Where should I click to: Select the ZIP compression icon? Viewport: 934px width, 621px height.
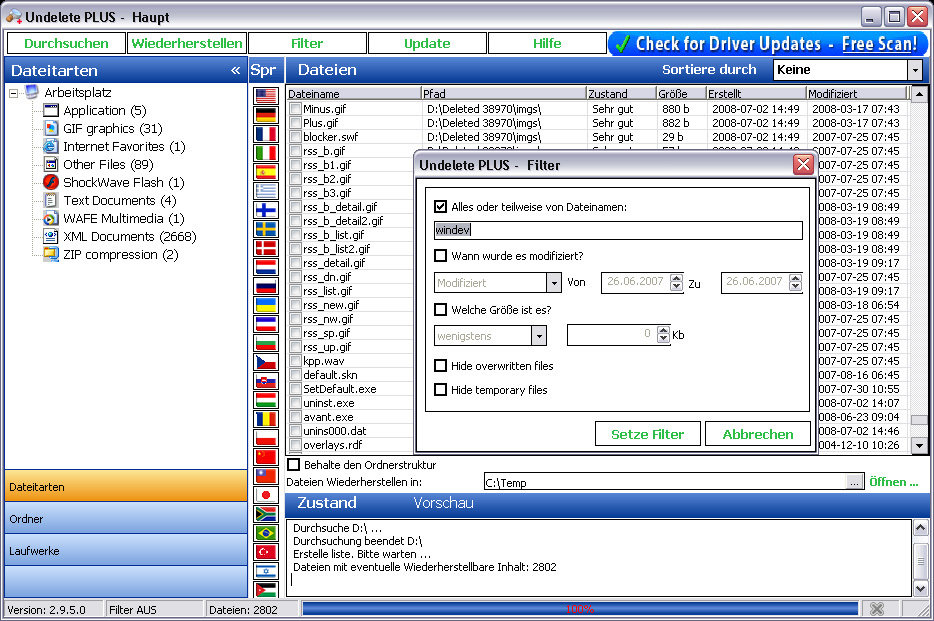point(51,254)
